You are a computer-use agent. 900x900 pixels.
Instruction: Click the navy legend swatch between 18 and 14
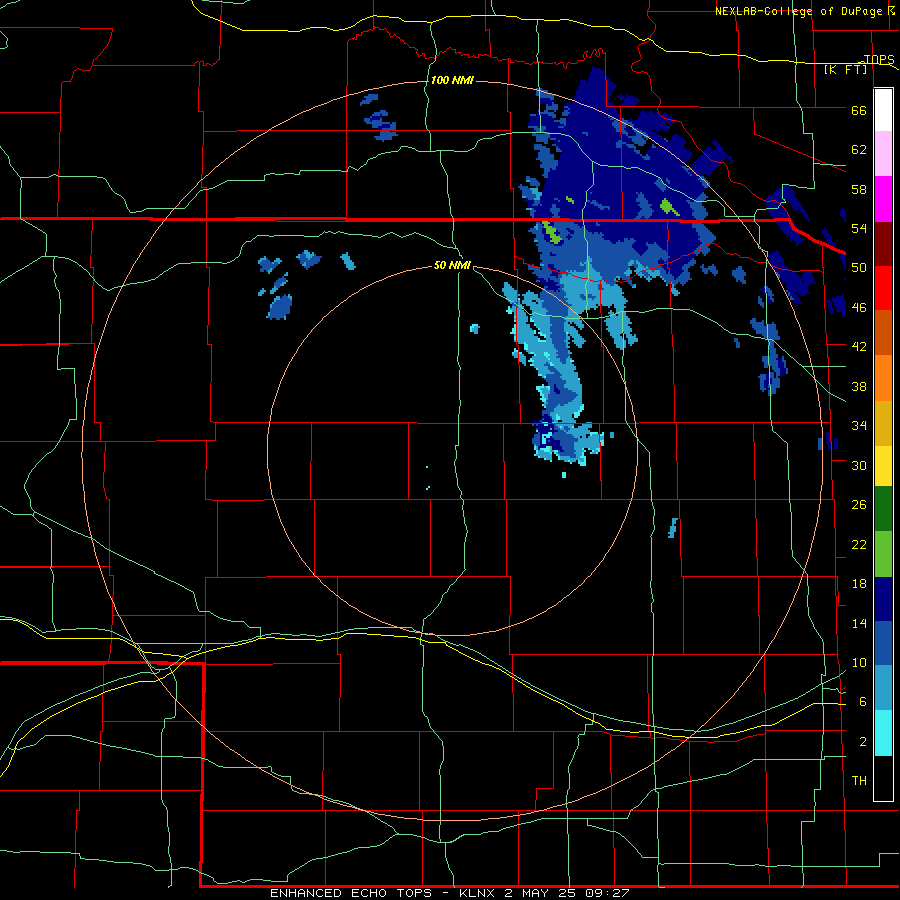pyautogui.click(x=883, y=599)
